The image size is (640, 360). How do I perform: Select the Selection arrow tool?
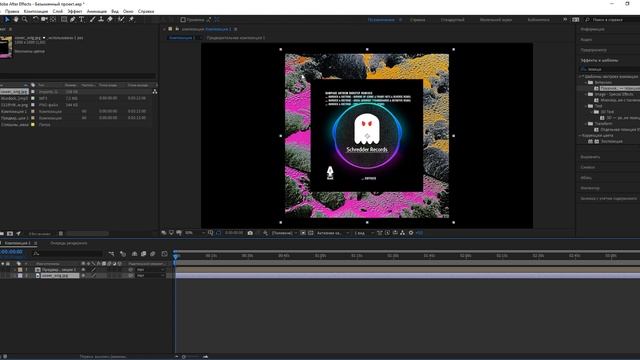[7, 20]
